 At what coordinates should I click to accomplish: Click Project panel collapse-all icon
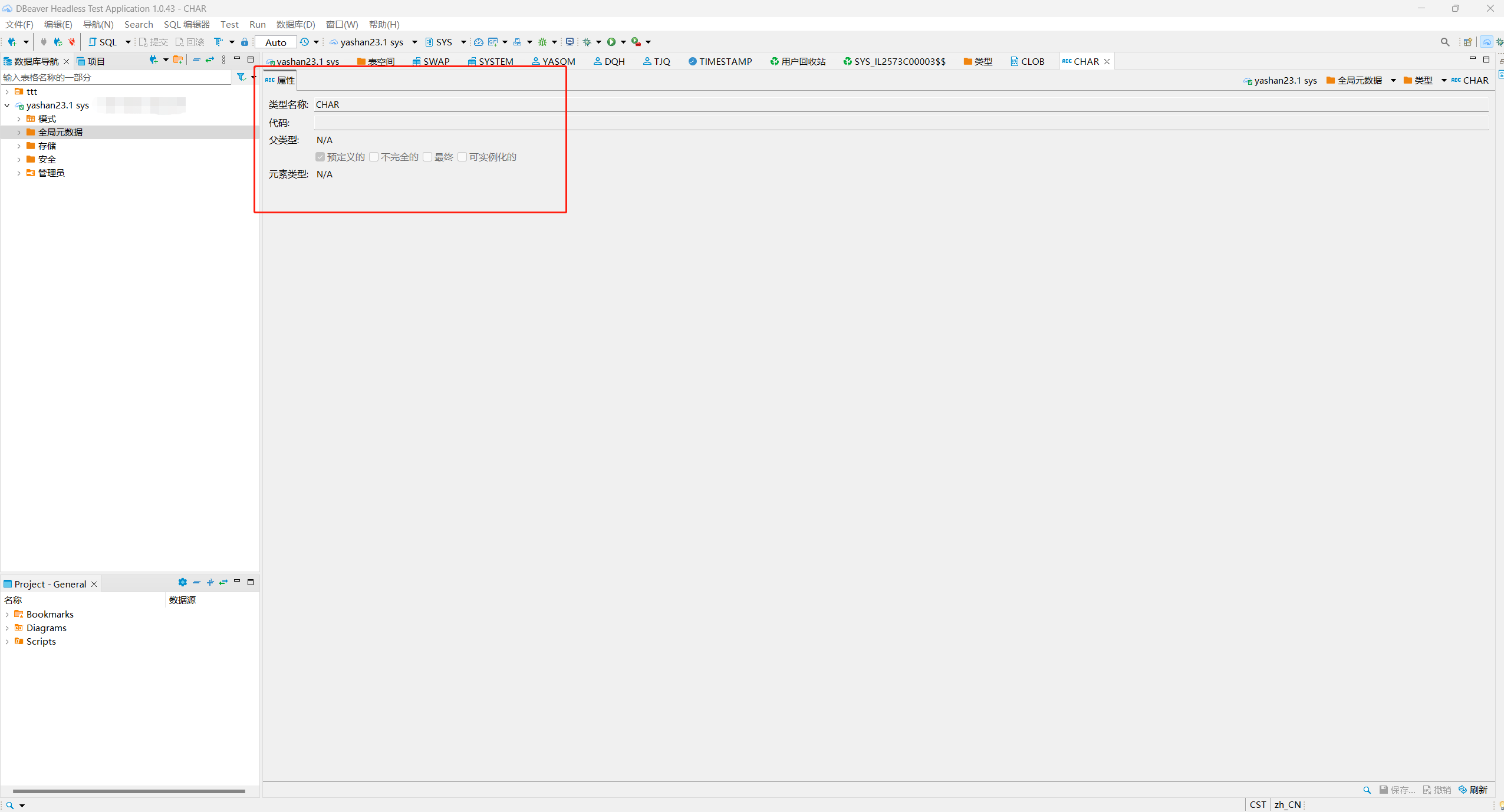click(x=197, y=582)
